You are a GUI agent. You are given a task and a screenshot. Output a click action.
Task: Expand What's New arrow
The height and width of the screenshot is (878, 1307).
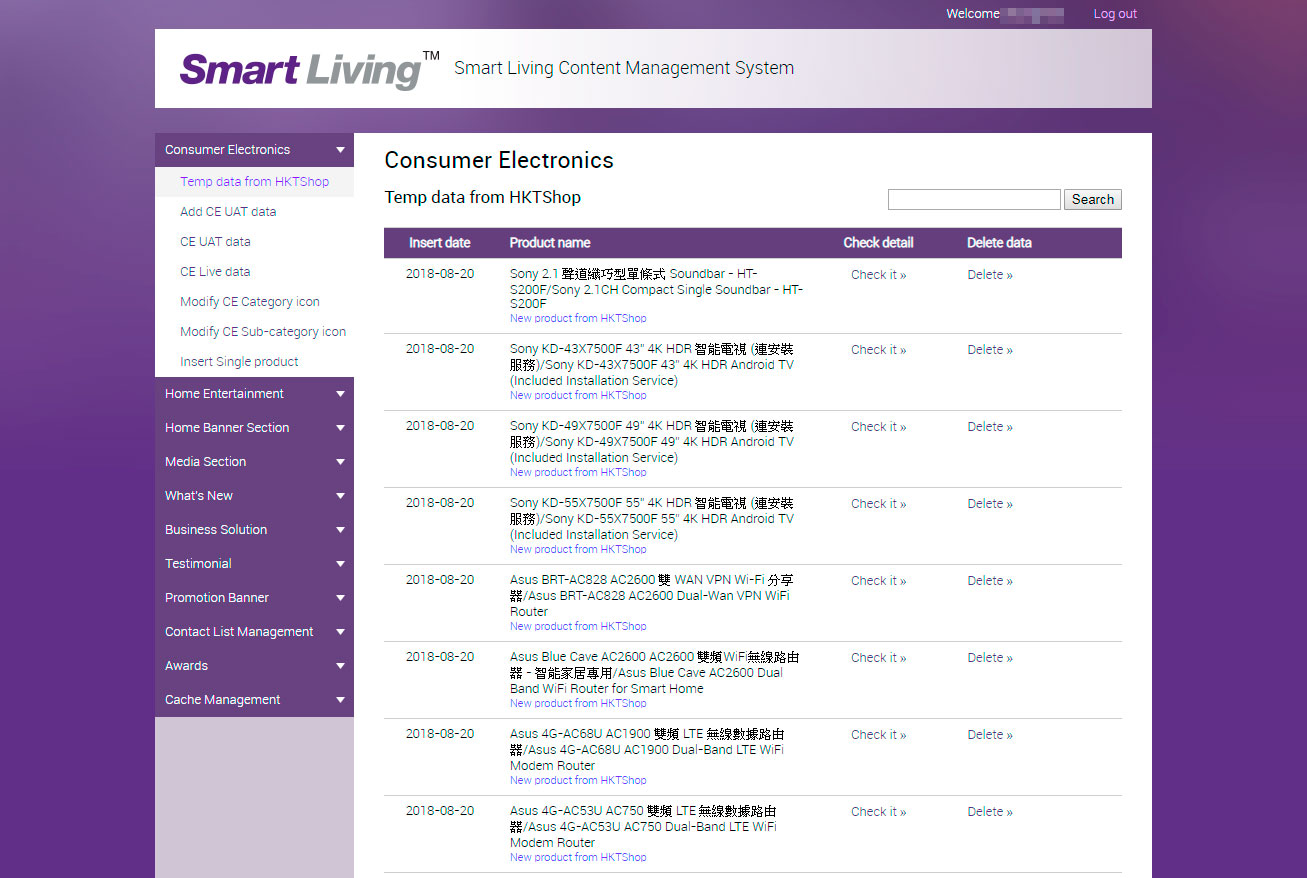point(340,496)
